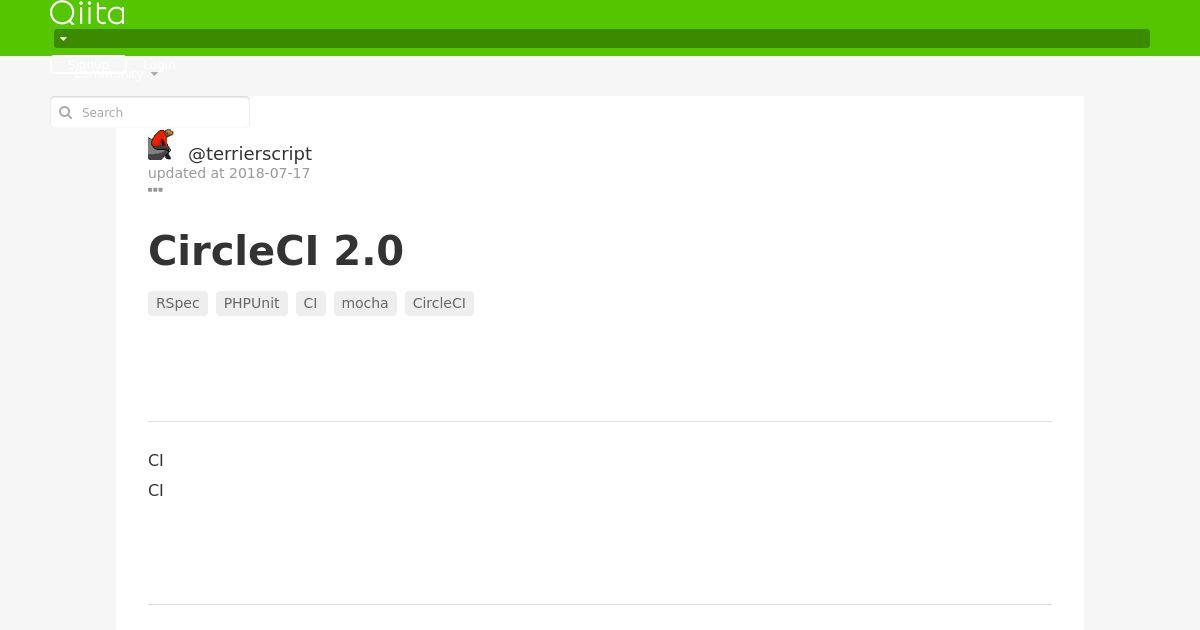Viewport: 1200px width, 630px height.
Task: Select the CircleCI tag
Action: point(439,303)
